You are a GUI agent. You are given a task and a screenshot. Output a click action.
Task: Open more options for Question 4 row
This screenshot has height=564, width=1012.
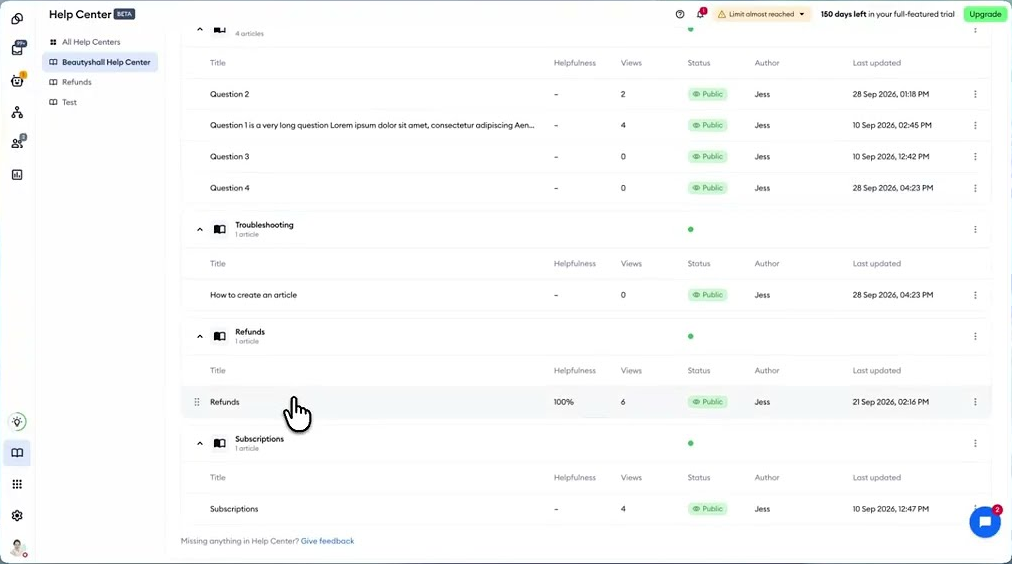pos(975,188)
